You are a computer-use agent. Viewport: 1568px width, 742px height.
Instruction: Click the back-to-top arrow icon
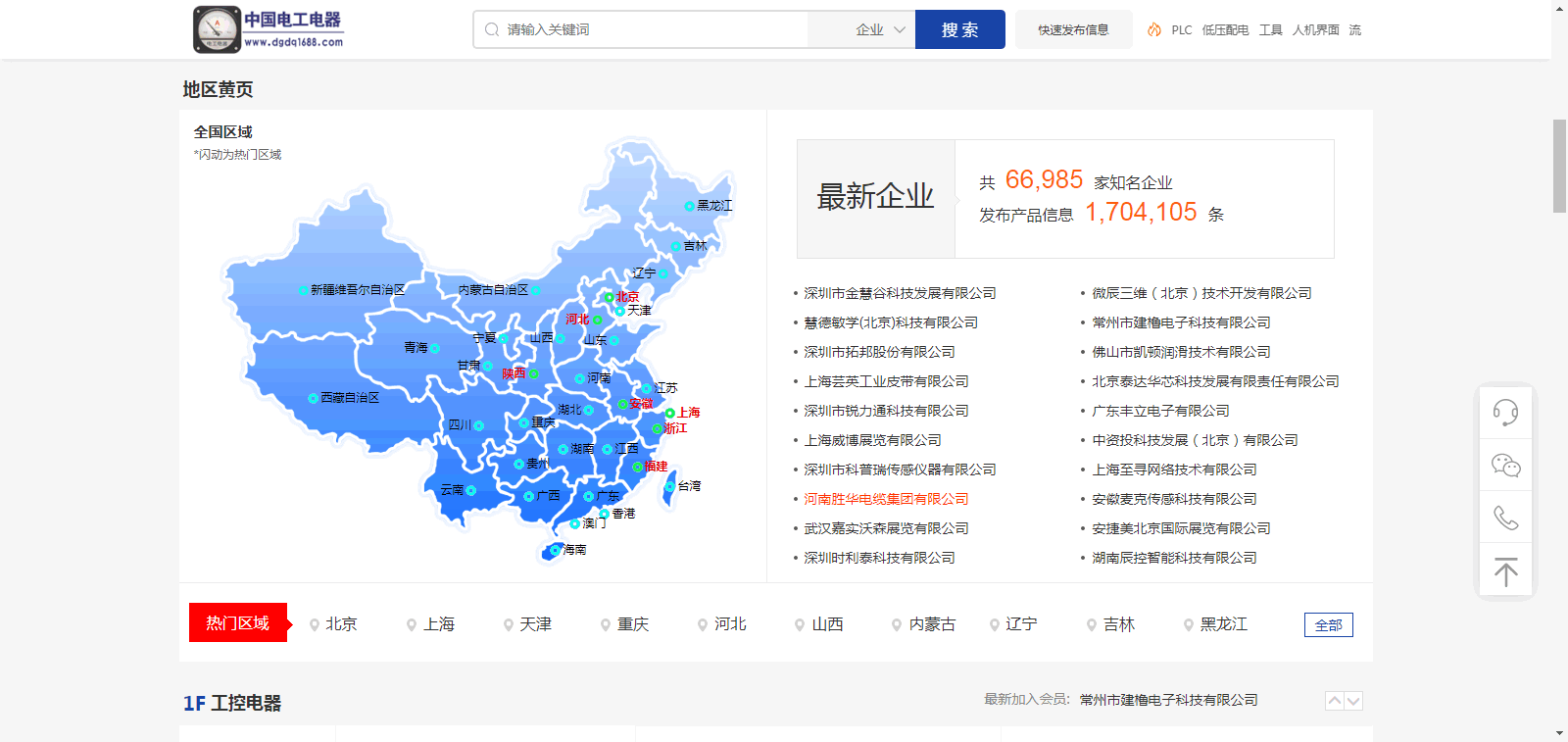1505,571
